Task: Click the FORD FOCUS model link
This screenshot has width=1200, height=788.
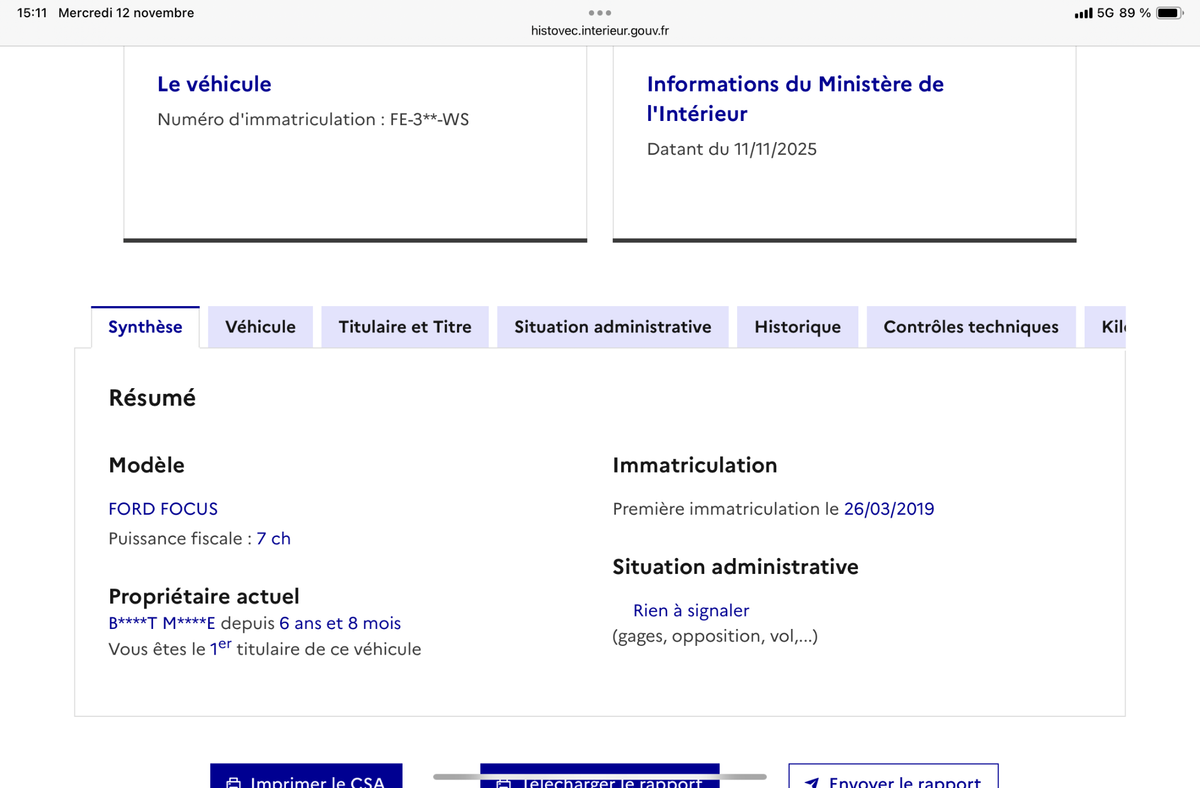Action: point(163,509)
